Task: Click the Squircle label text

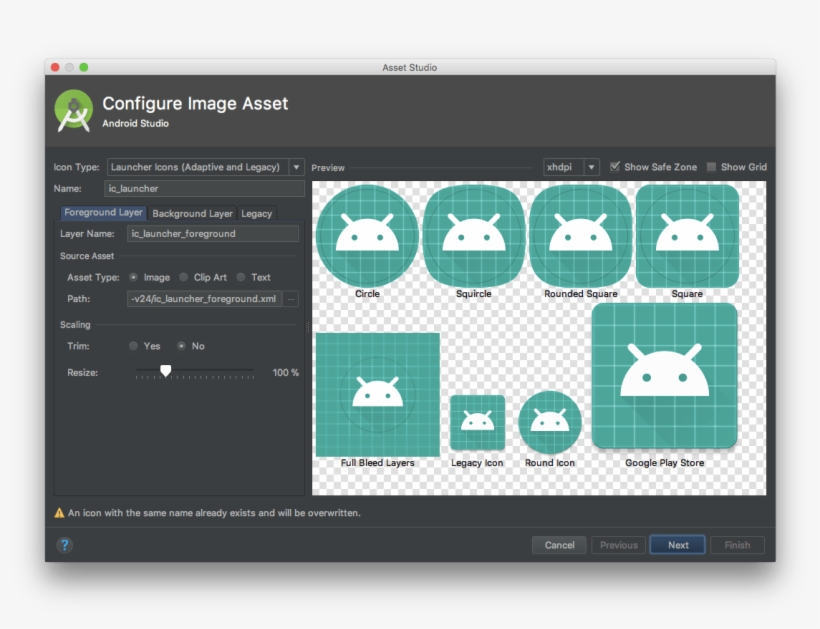Action: point(474,294)
